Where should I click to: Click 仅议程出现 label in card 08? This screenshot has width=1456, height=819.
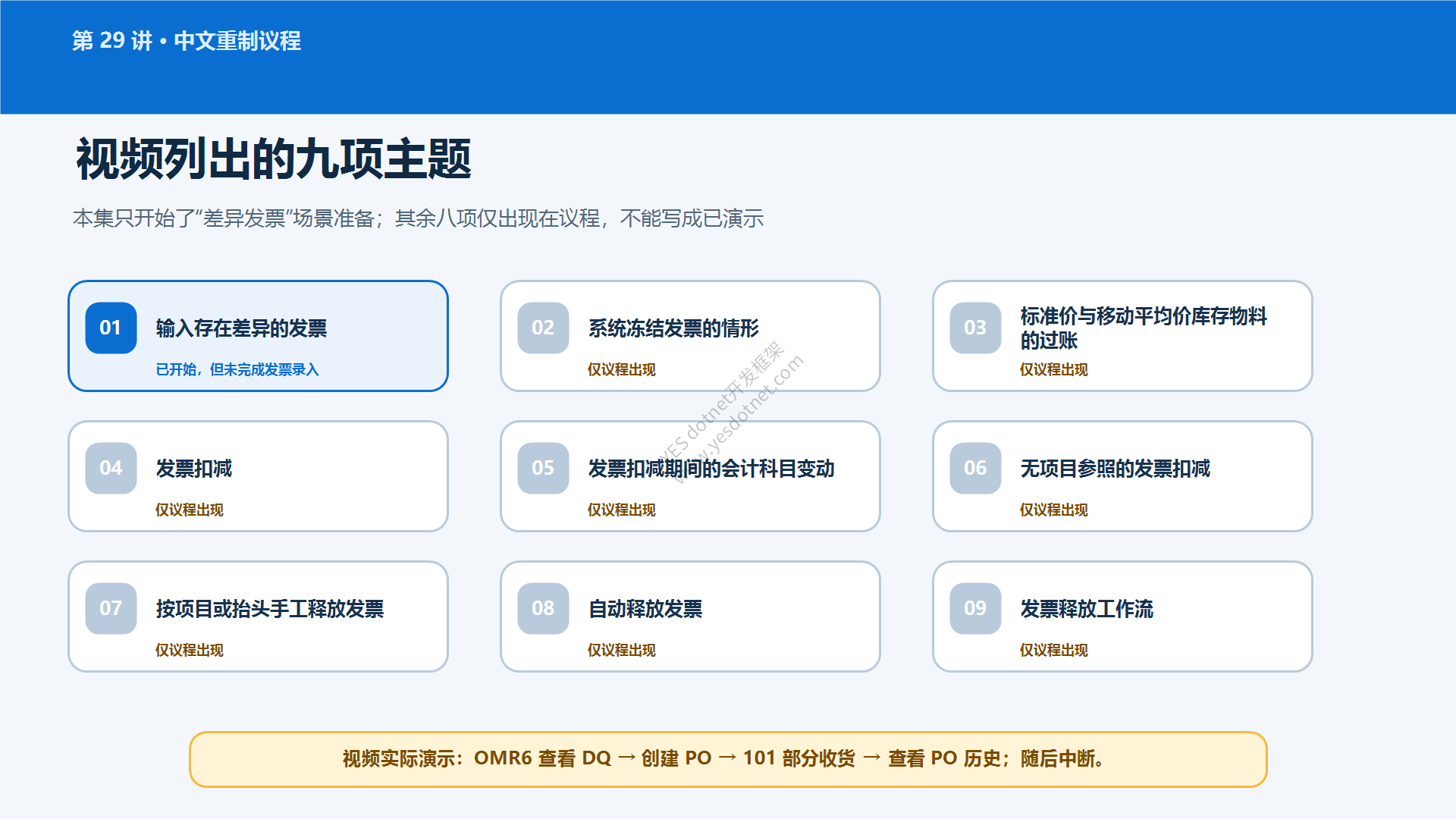(x=622, y=650)
